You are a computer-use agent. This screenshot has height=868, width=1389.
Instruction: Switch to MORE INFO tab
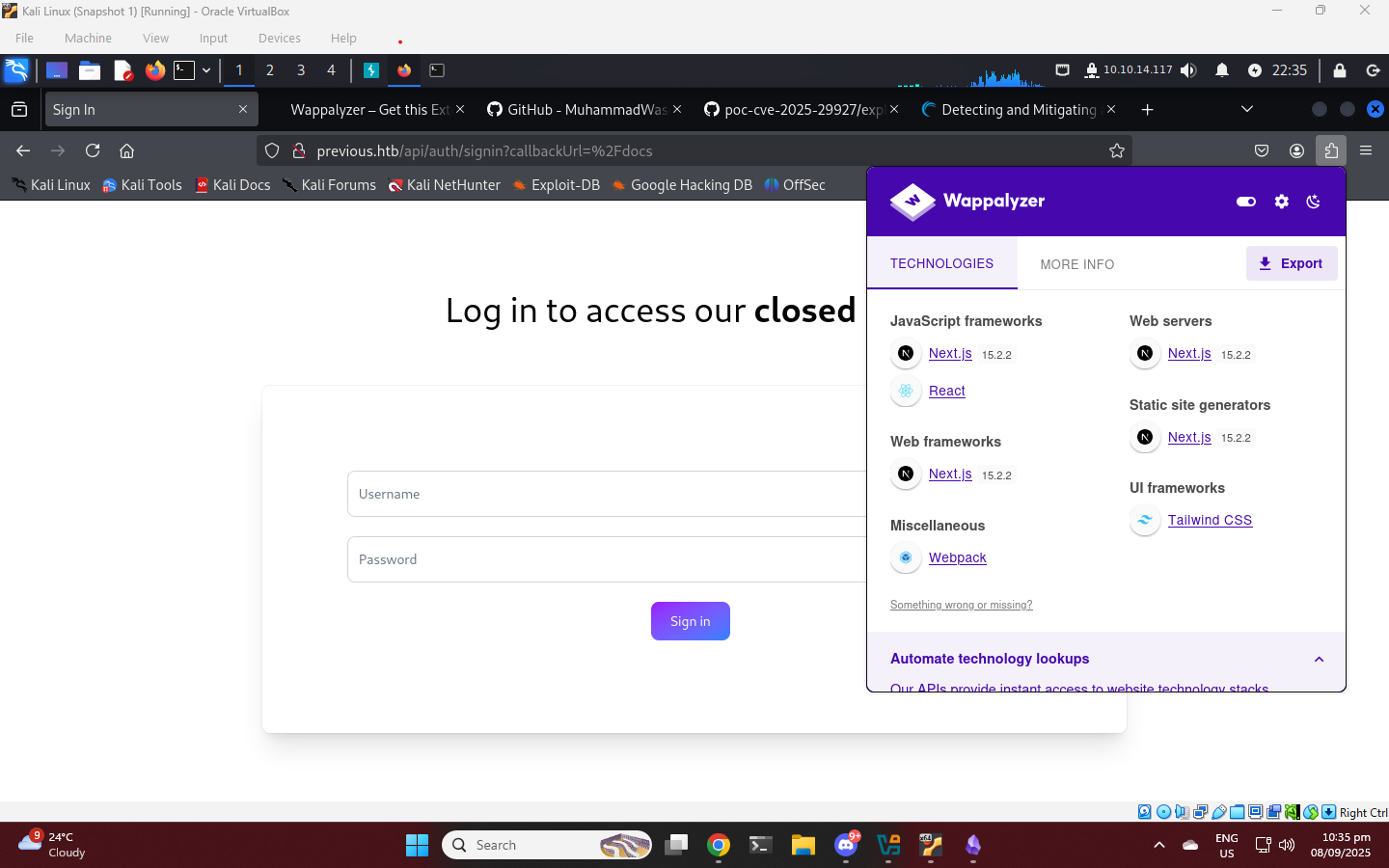click(x=1077, y=264)
